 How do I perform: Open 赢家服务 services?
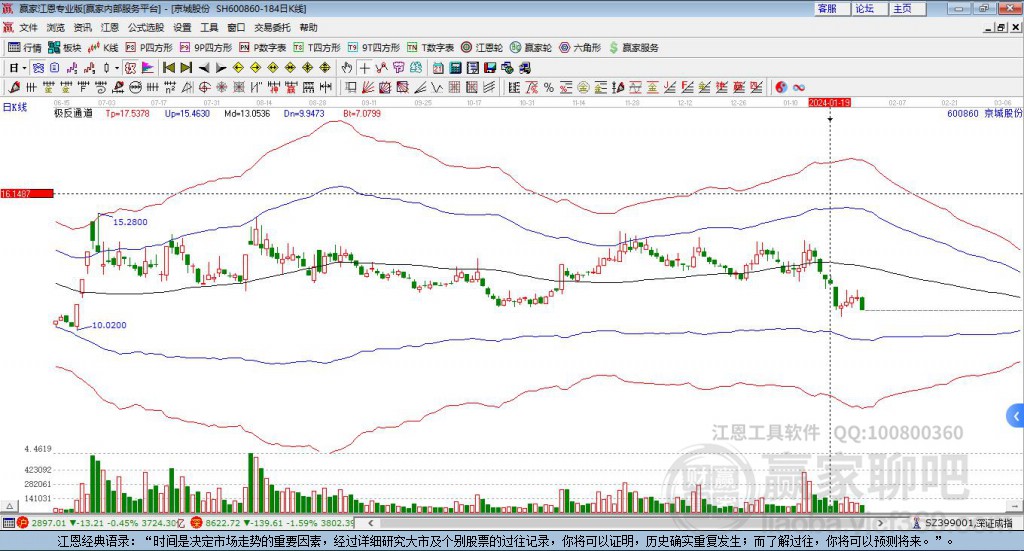click(633, 48)
